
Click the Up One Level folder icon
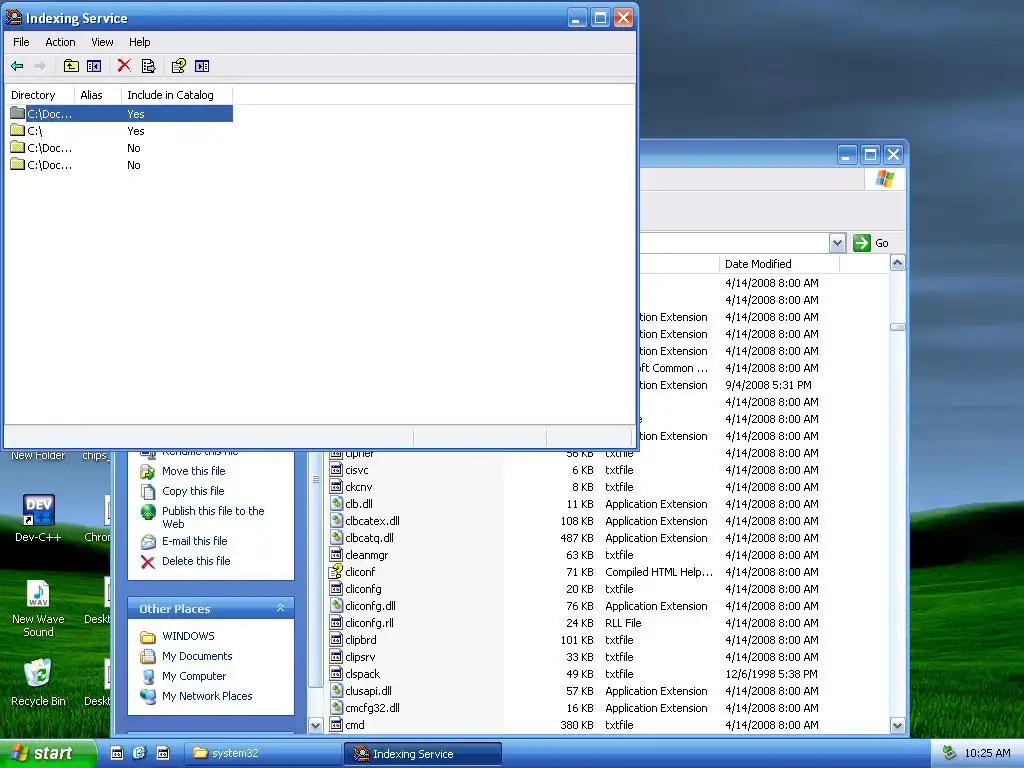click(x=71, y=66)
